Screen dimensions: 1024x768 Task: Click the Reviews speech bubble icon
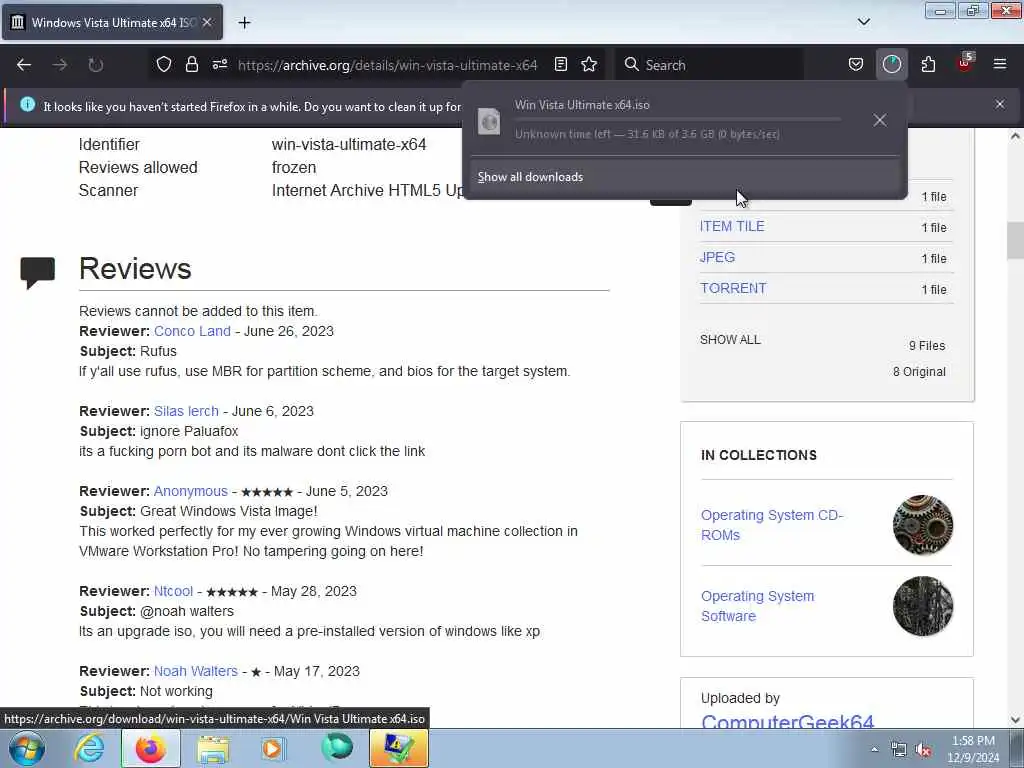click(37, 272)
